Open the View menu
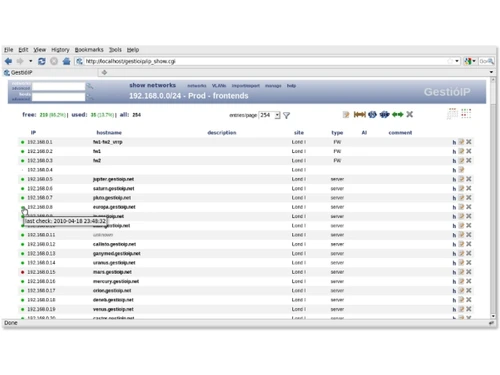500x375 pixels. coord(40,50)
